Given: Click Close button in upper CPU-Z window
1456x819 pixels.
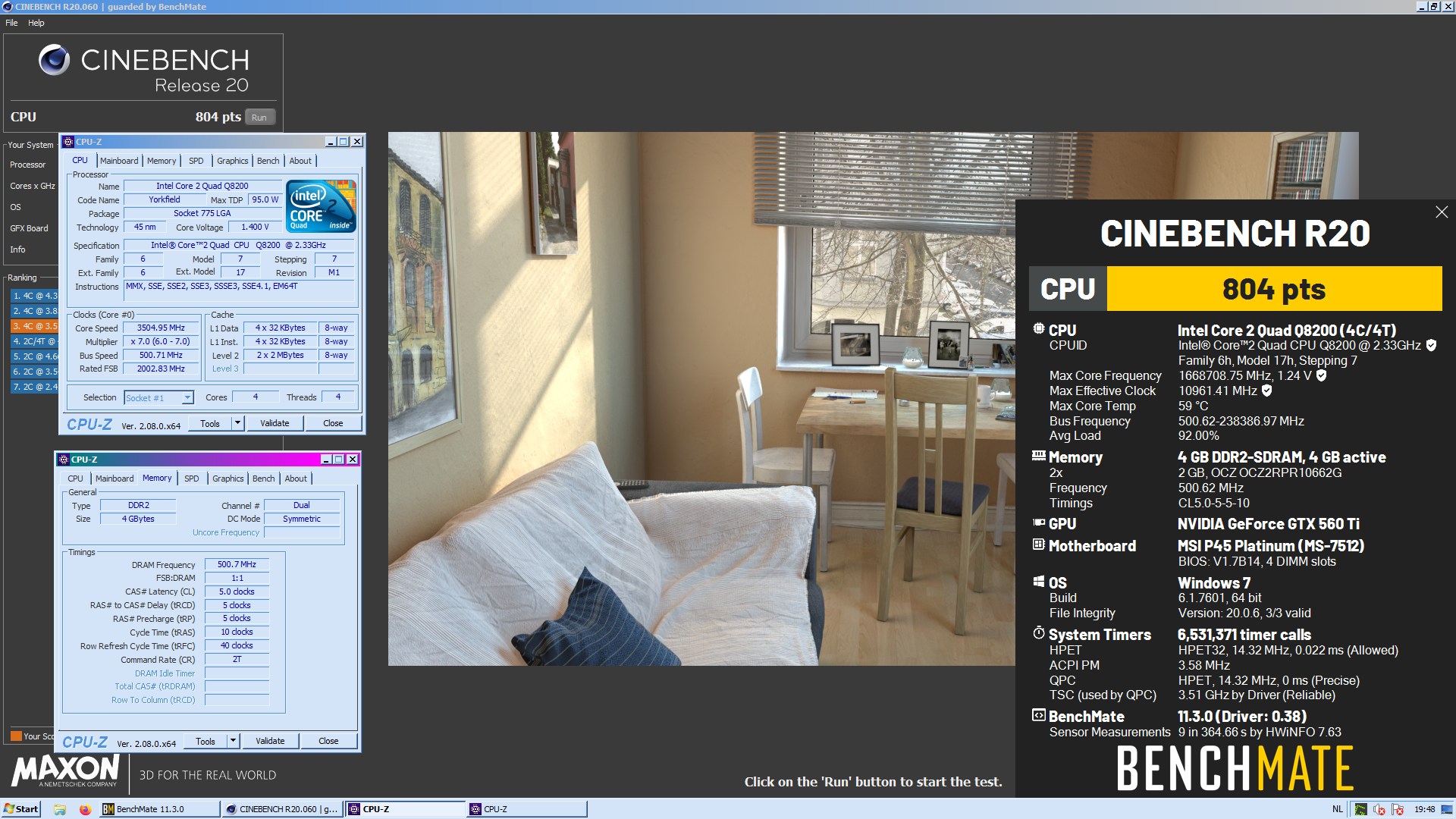Looking at the screenshot, I should coord(333,423).
